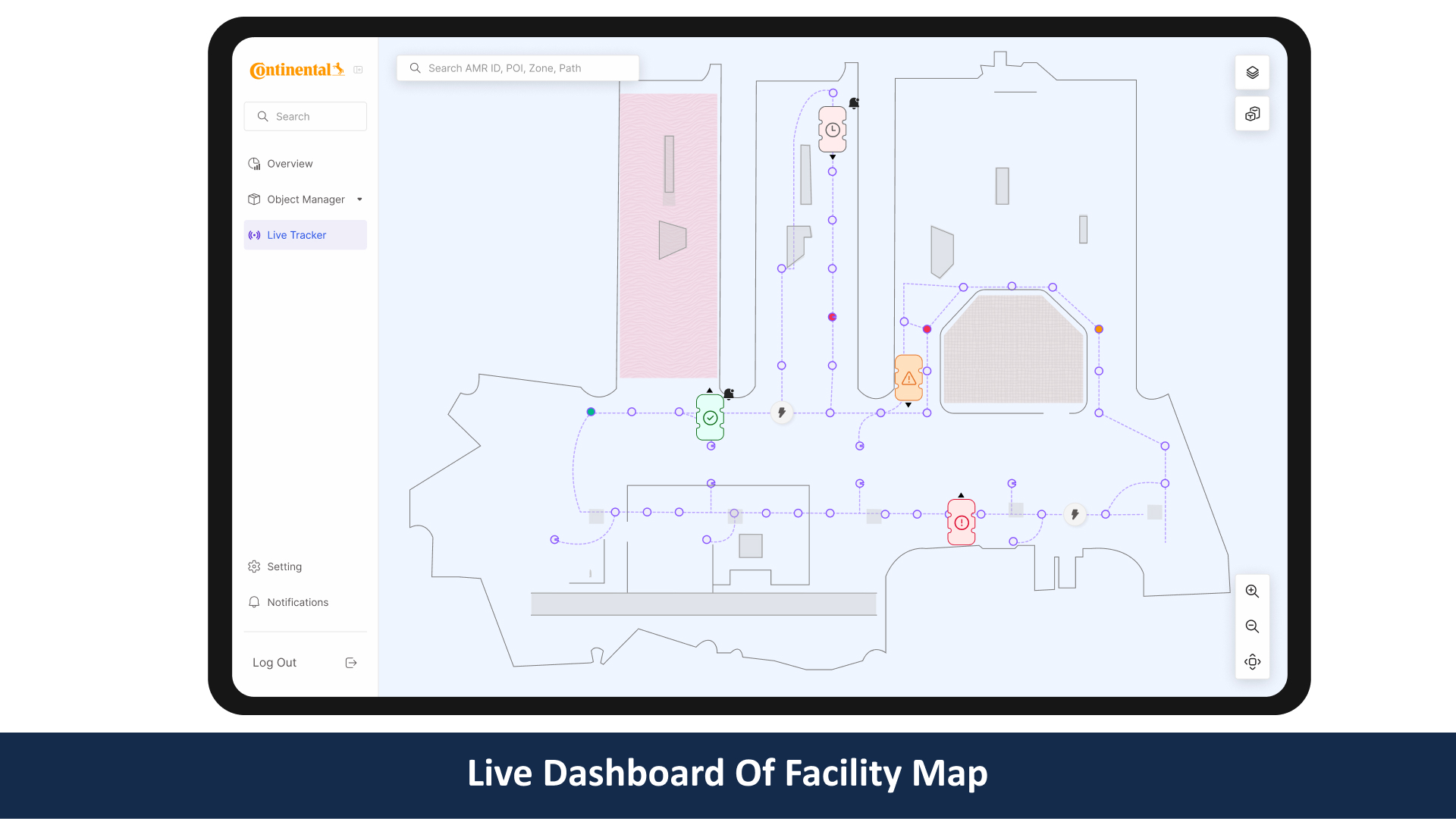Open Notifications in the sidebar

pos(297,602)
